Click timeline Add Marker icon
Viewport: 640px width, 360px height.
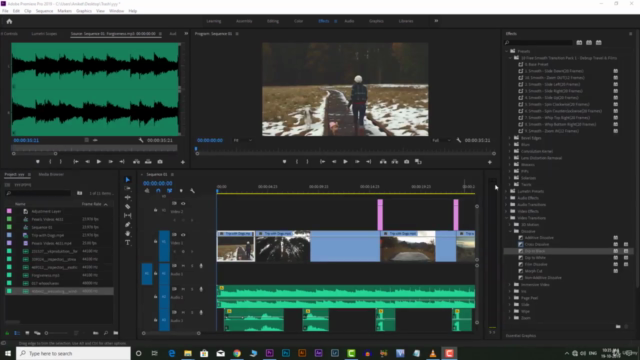point(181,191)
